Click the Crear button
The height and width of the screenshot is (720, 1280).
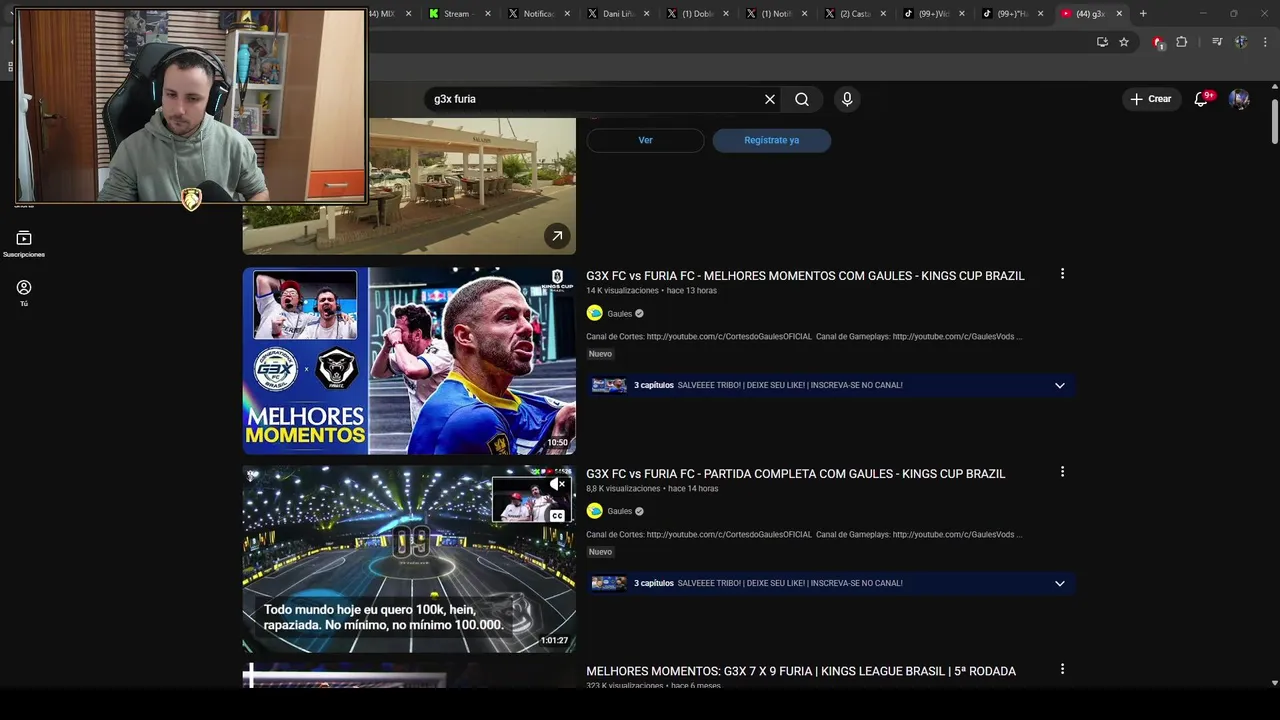1150,99
